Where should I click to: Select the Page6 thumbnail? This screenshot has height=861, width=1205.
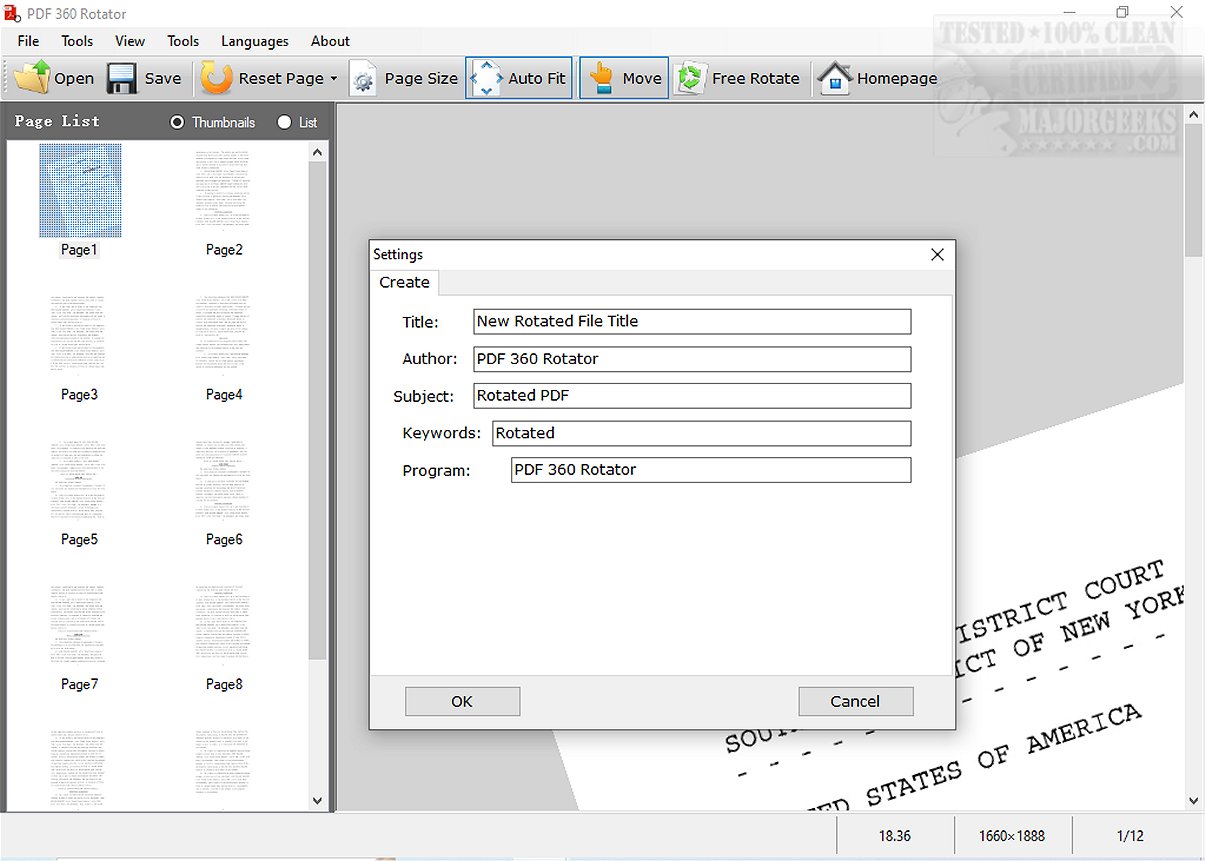(224, 481)
